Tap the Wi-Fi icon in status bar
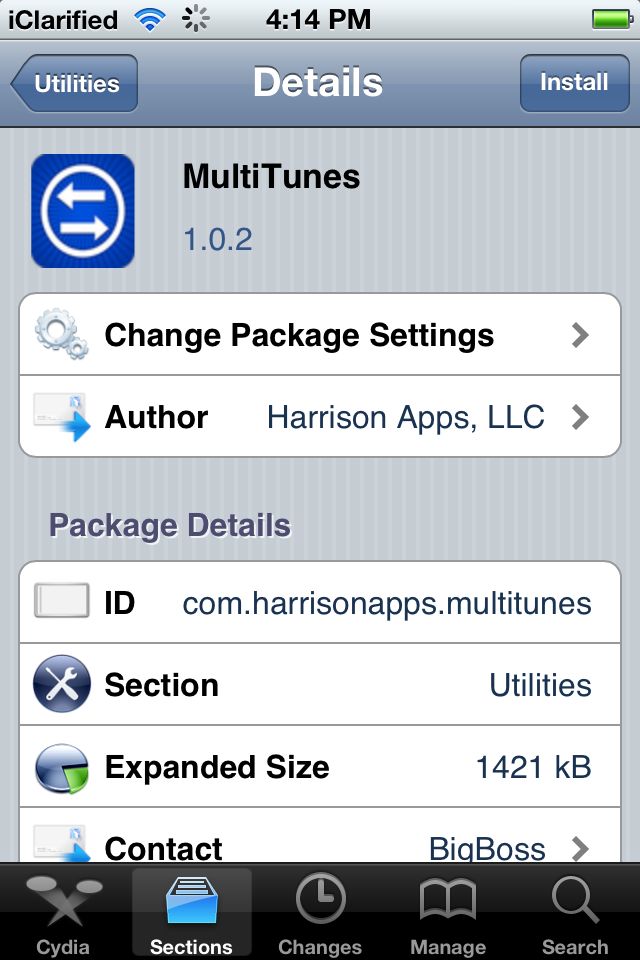This screenshot has width=640, height=960. [150, 20]
